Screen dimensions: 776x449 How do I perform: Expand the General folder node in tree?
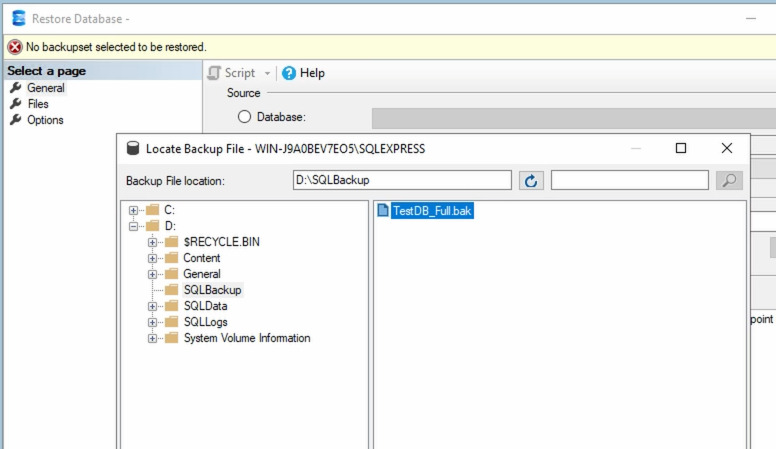152,274
